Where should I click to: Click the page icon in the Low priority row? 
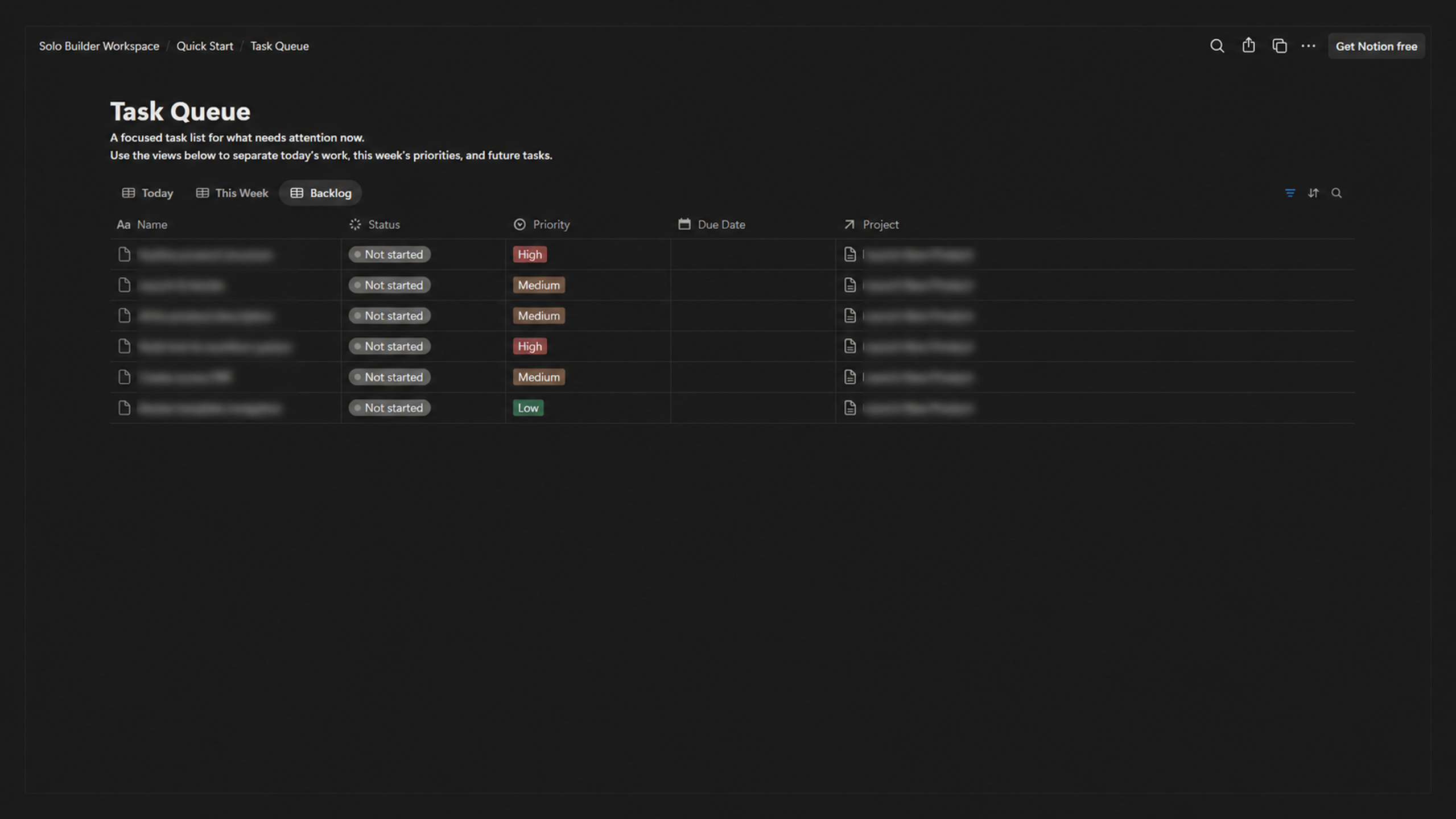(x=124, y=408)
